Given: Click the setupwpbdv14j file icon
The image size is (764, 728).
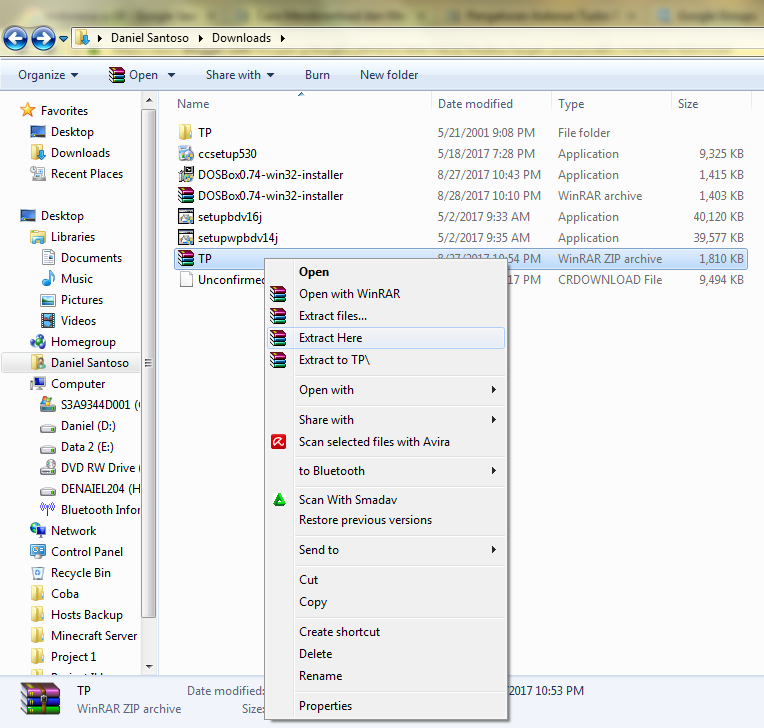Looking at the screenshot, I should (186, 237).
